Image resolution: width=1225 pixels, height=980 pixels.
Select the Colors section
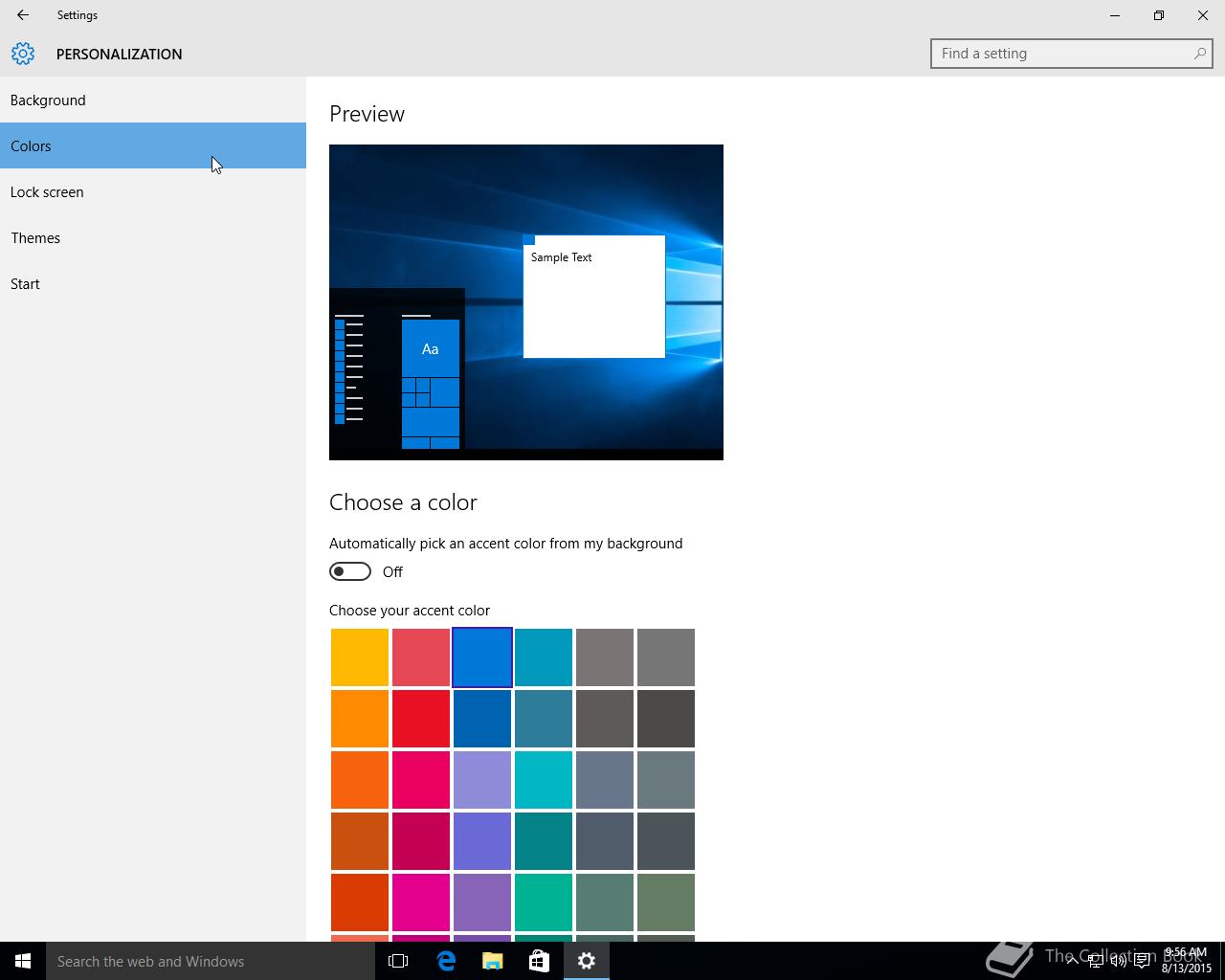(153, 145)
